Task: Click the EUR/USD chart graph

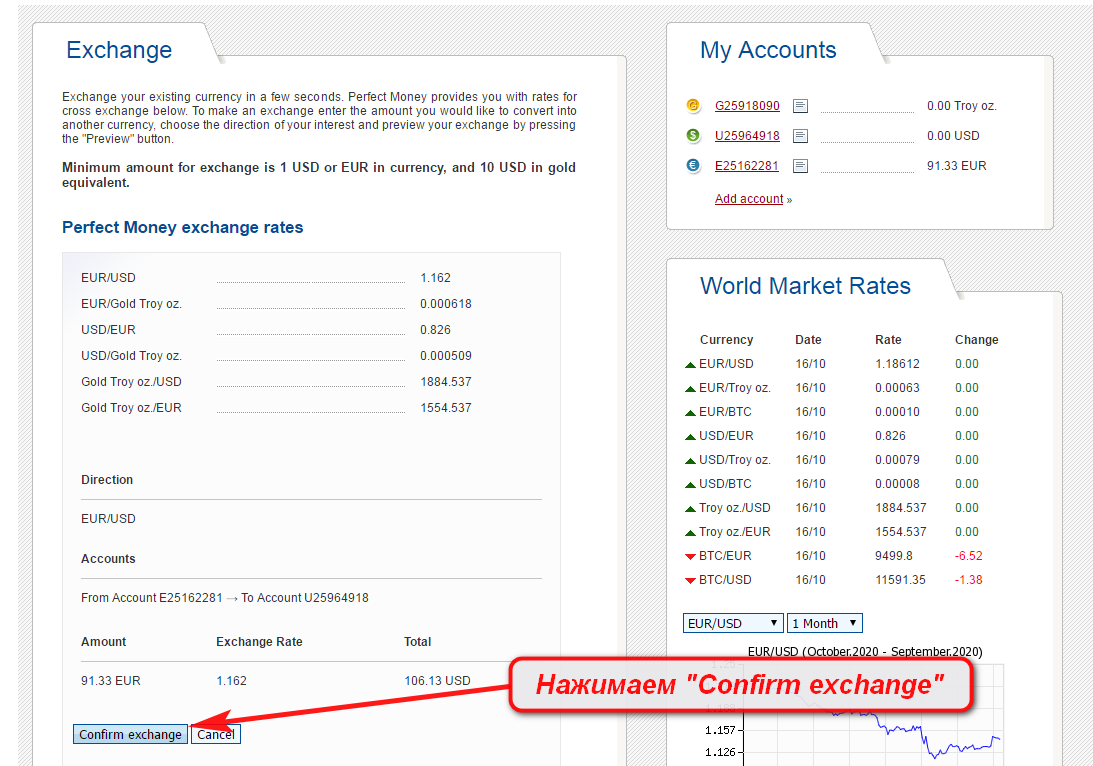Action: click(x=871, y=714)
